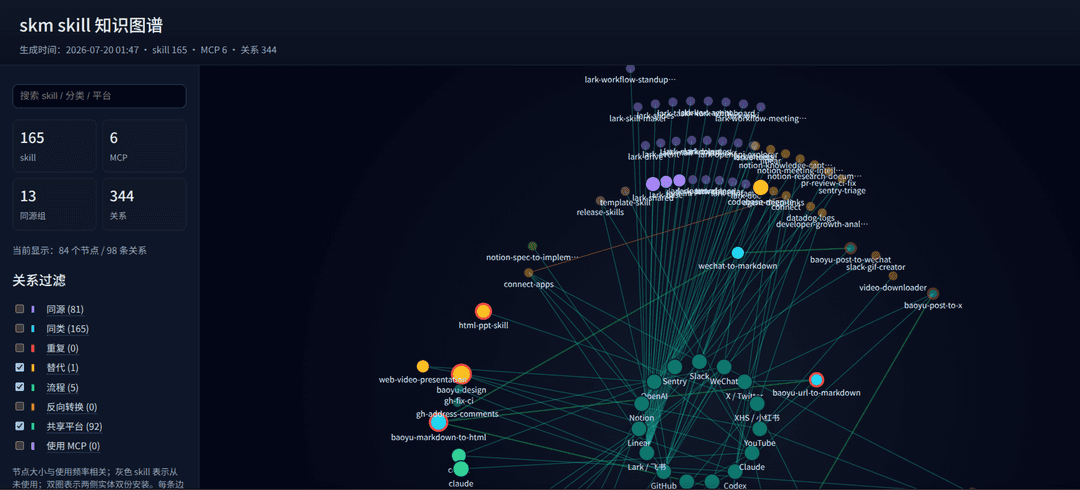Click the 生成时间：2026-07-20 01:47 text in header
1080x490 pixels.
(x=79, y=50)
